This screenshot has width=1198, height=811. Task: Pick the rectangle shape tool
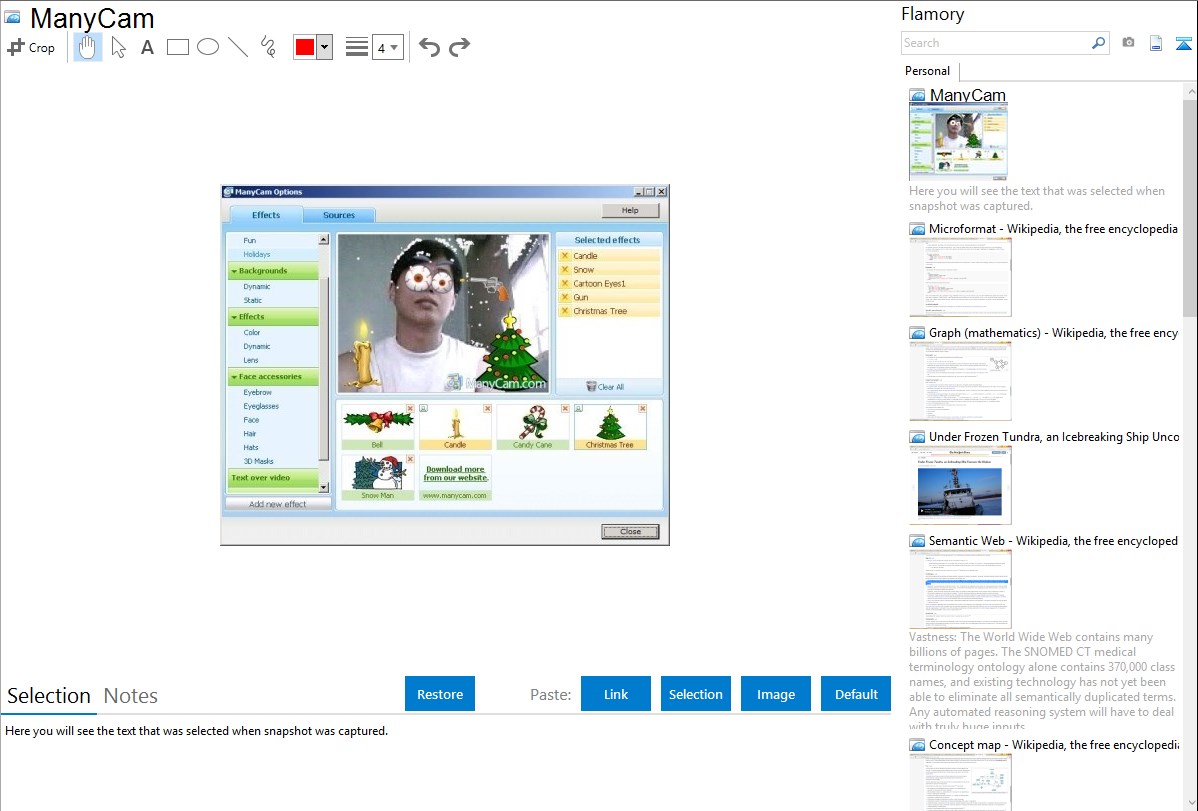tap(178, 47)
